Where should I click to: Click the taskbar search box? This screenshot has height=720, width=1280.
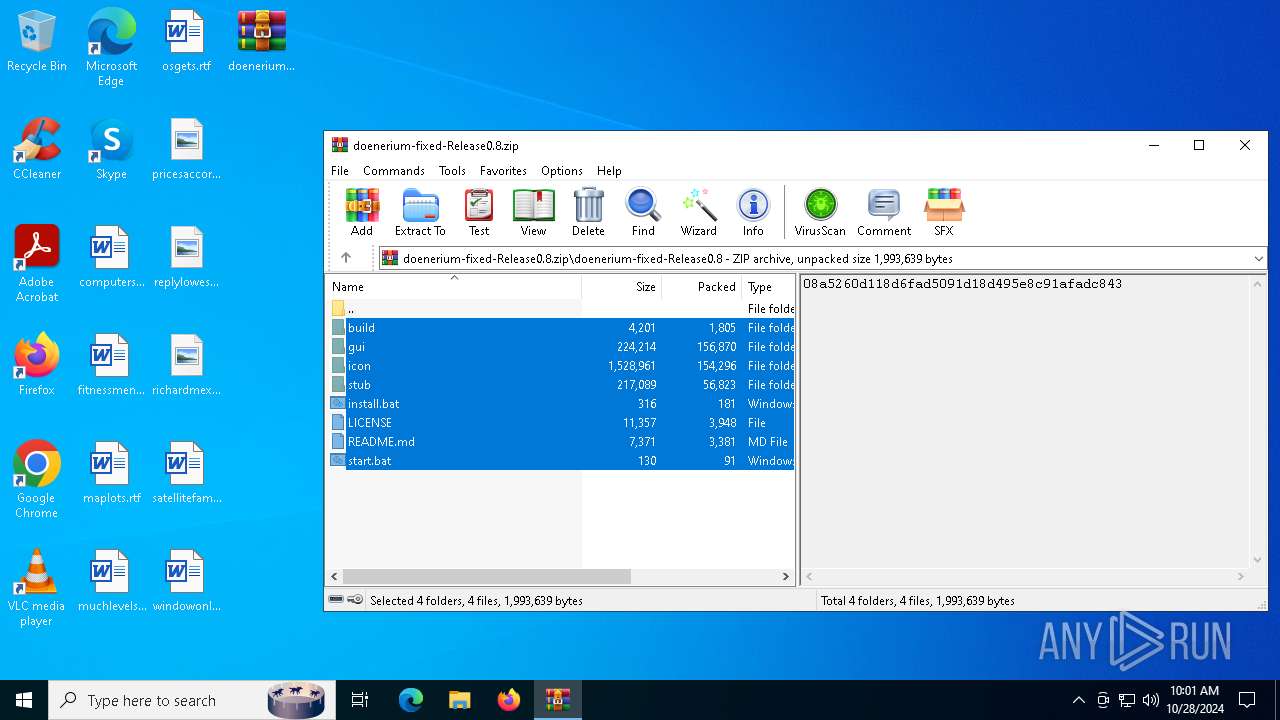tap(190, 700)
